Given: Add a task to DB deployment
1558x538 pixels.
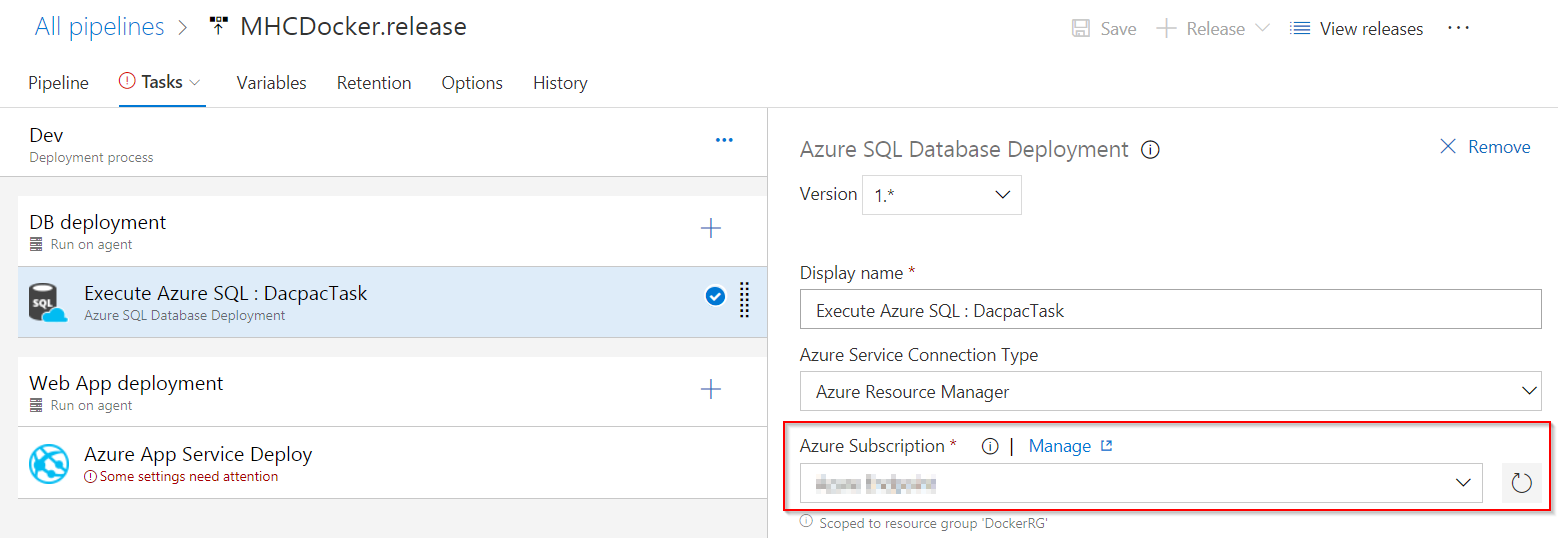Looking at the screenshot, I should pos(711,228).
